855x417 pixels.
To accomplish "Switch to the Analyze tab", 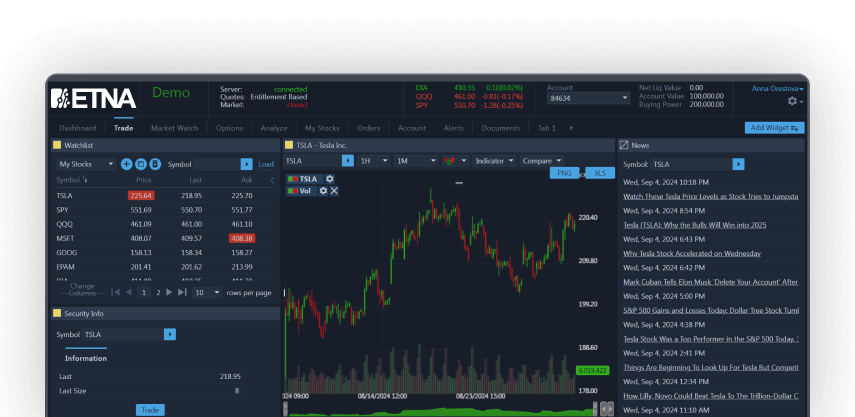I will (x=274, y=128).
